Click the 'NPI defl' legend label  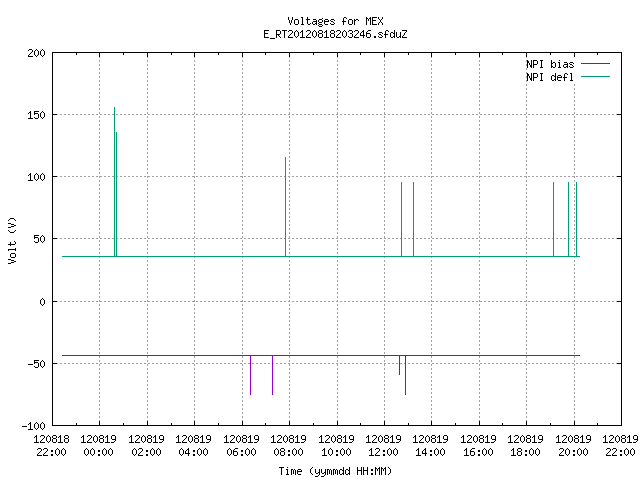(550, 77)
